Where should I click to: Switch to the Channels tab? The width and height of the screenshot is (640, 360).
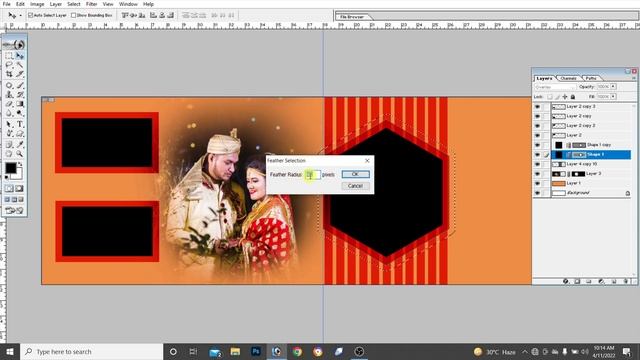tap(568, 78)
